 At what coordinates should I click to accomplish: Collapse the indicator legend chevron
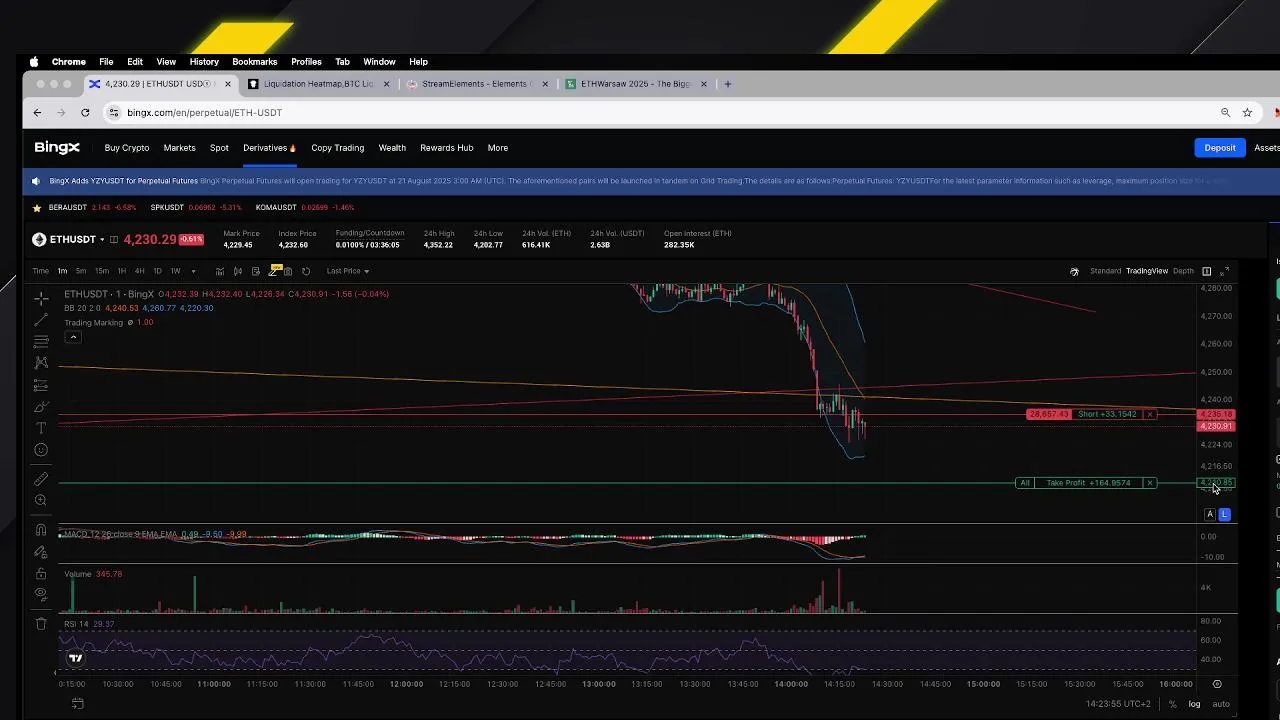point(73,337)
